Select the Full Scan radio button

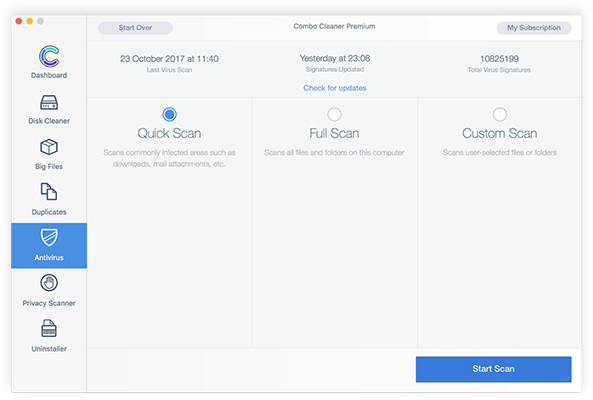pos(334,114)
